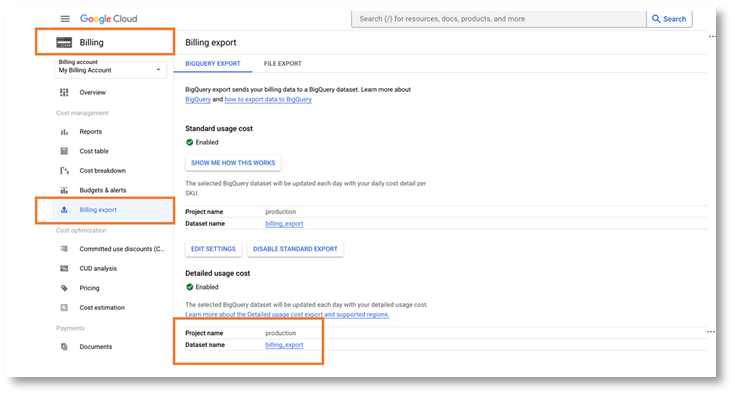Click the Budgets & alerts icon
Image resolution: width=735 pixels, height=396 pixels.
click(64, 190)
